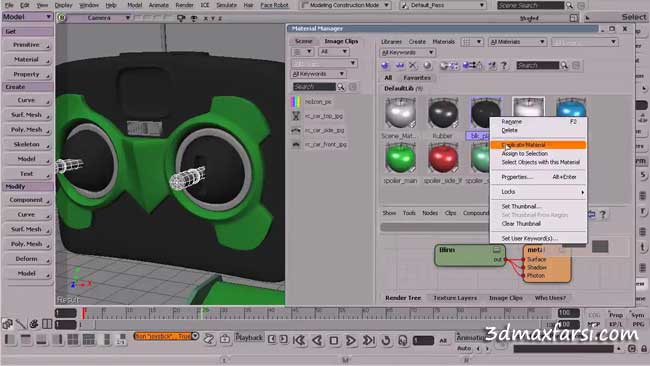This screenshot has width=650, height=366.
Task: Click the Deform button under Modify
Action: point(27,259)
